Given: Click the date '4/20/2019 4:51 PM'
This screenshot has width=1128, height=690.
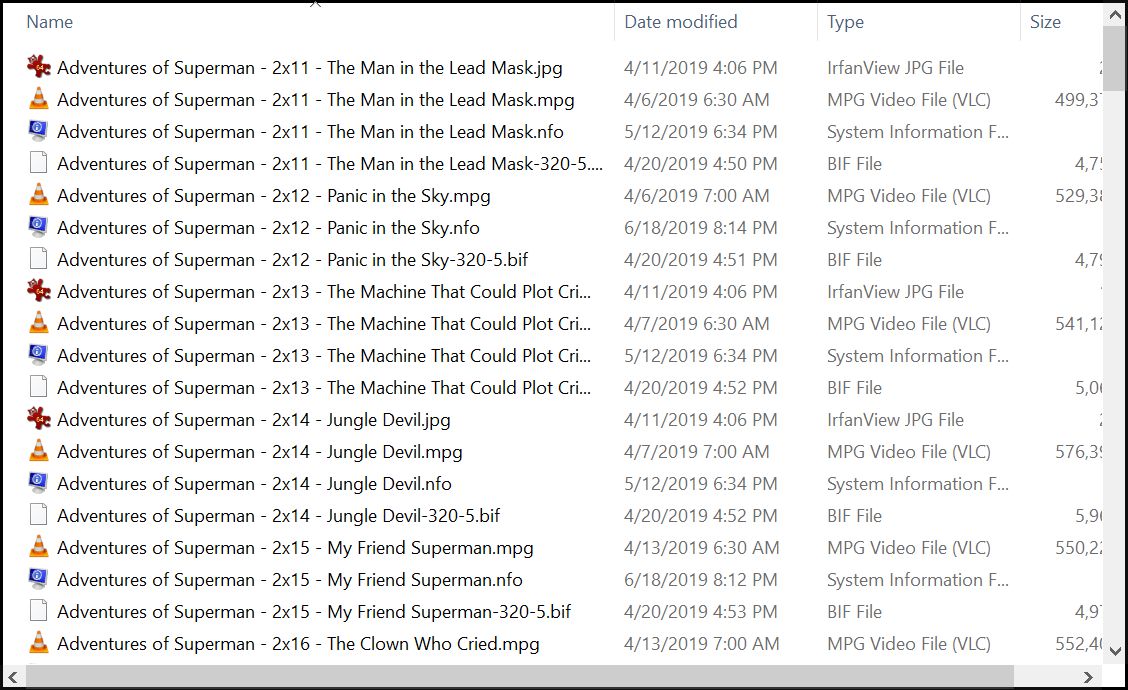Looking at the screenshot, I should (x=701, y=260).
